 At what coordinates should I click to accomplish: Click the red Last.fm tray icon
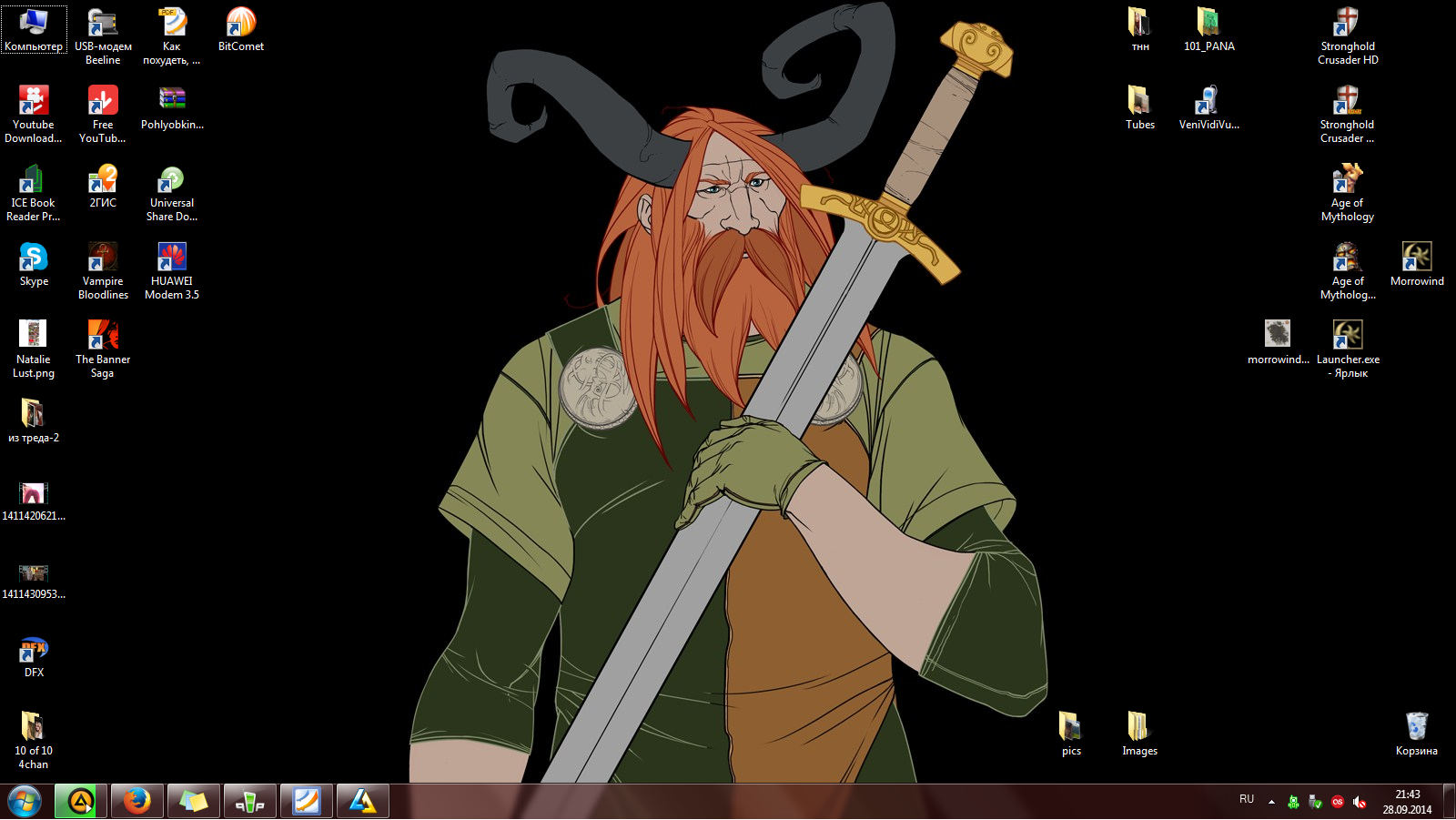tap(1337, 802)
